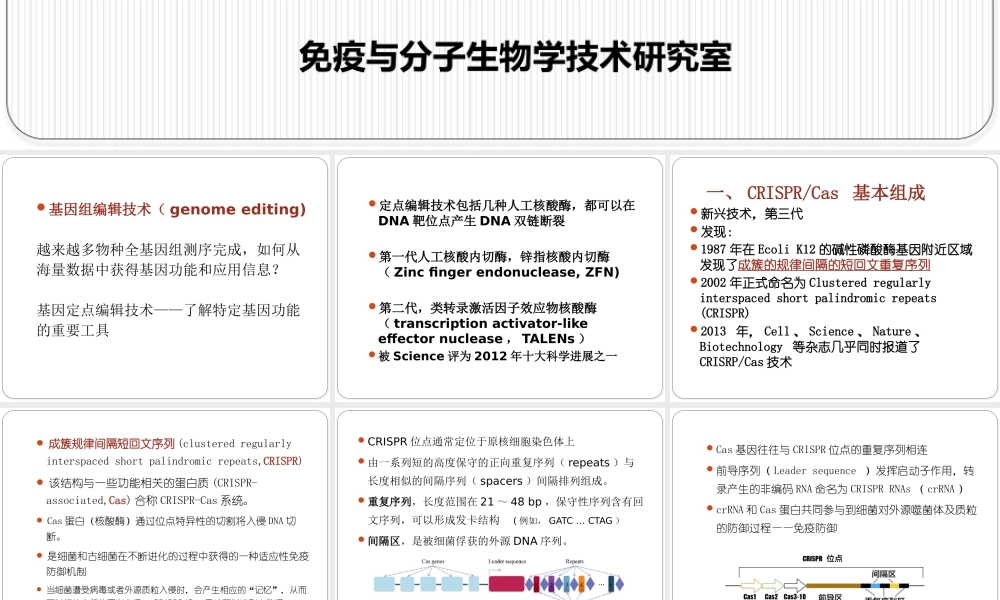This screenshot has height=600, width=1000.
Task: Select the 基因定点编辑技术 important tool paragraph
Action: (168, 320)
